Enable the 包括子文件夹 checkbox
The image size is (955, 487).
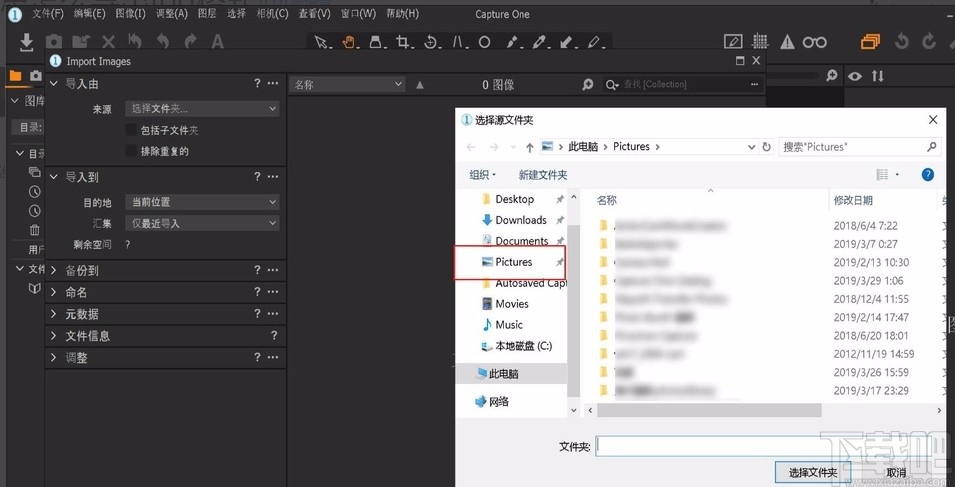(x=131, y=130)
